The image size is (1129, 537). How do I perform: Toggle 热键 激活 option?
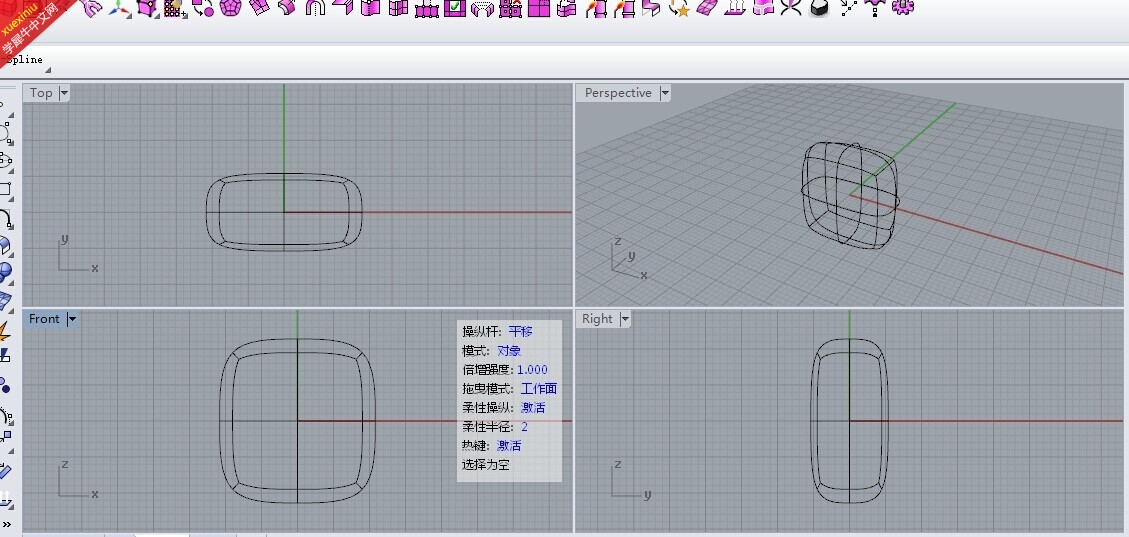pyautogui.click(x=508, y=446)
